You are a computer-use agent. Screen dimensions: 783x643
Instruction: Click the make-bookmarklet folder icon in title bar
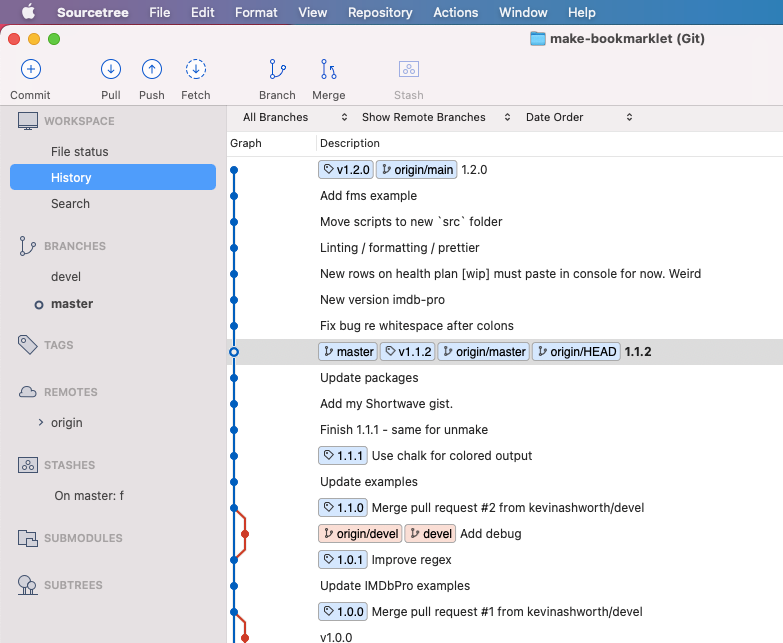point(537,38)
